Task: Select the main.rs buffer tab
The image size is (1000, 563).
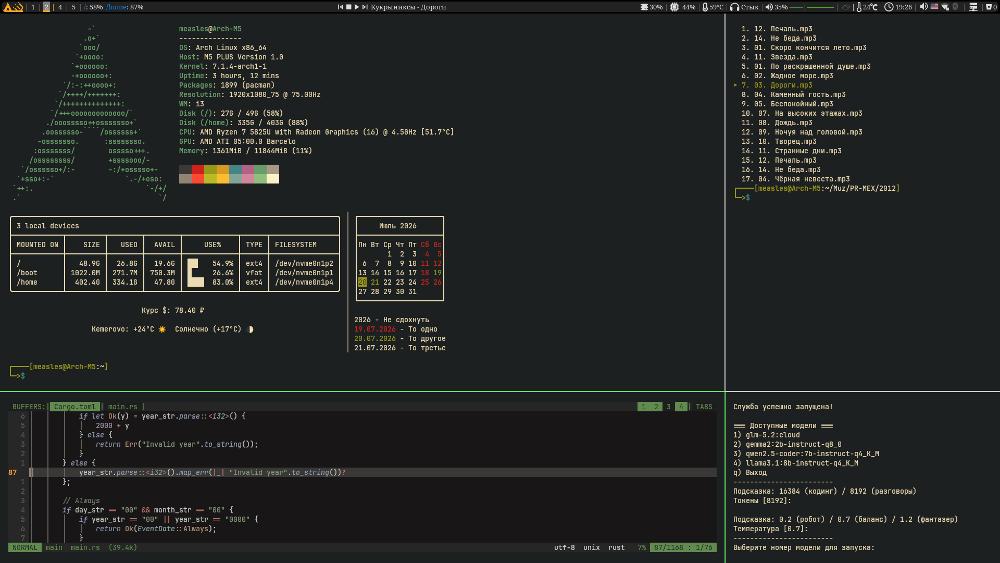Action: tap(122, 406)
